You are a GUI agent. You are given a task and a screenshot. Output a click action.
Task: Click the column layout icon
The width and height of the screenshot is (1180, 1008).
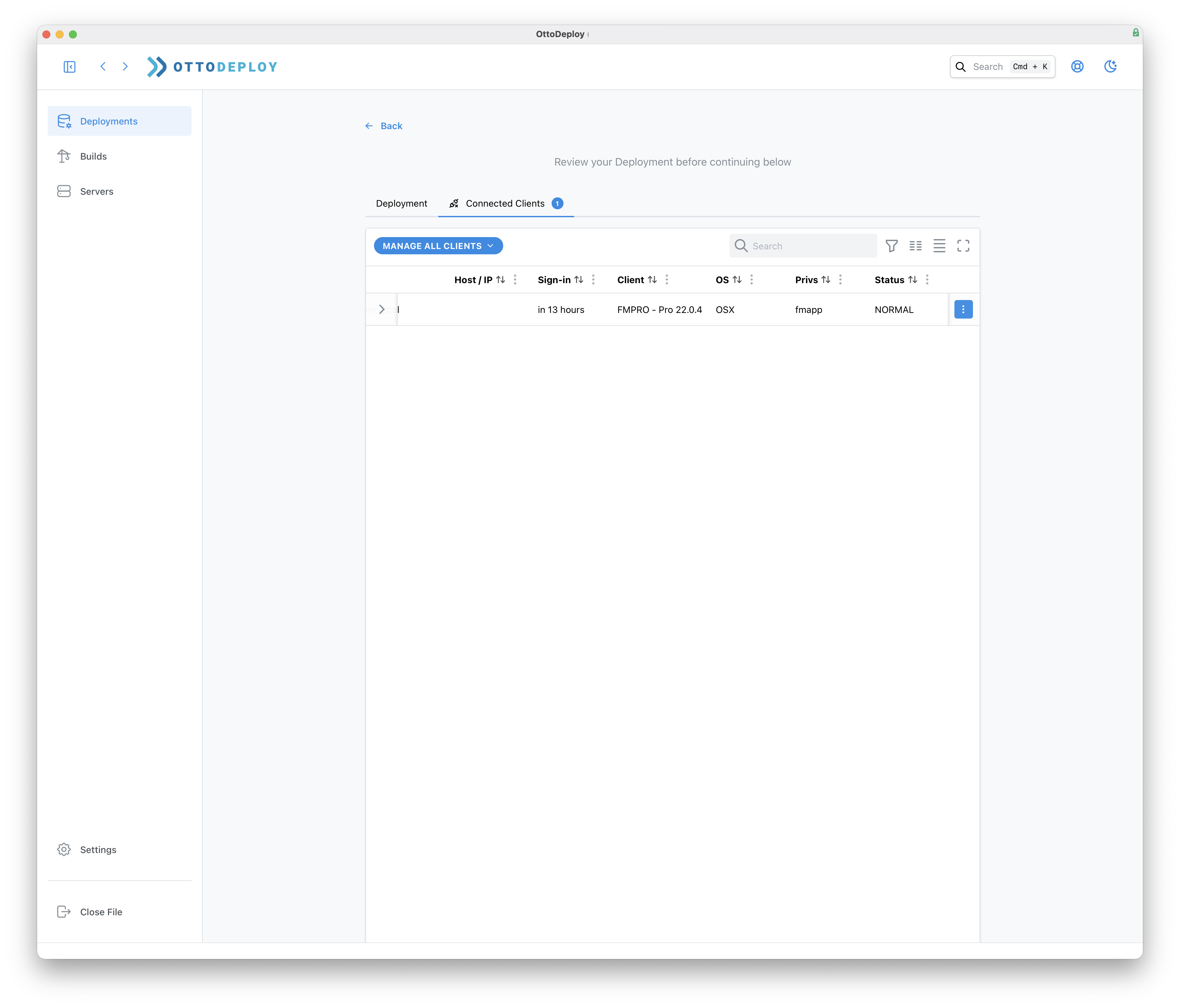[x=915, y=246]
